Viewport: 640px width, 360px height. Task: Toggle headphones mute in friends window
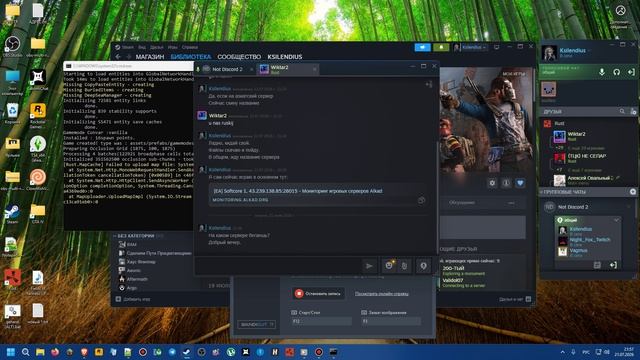click(616, 72)
